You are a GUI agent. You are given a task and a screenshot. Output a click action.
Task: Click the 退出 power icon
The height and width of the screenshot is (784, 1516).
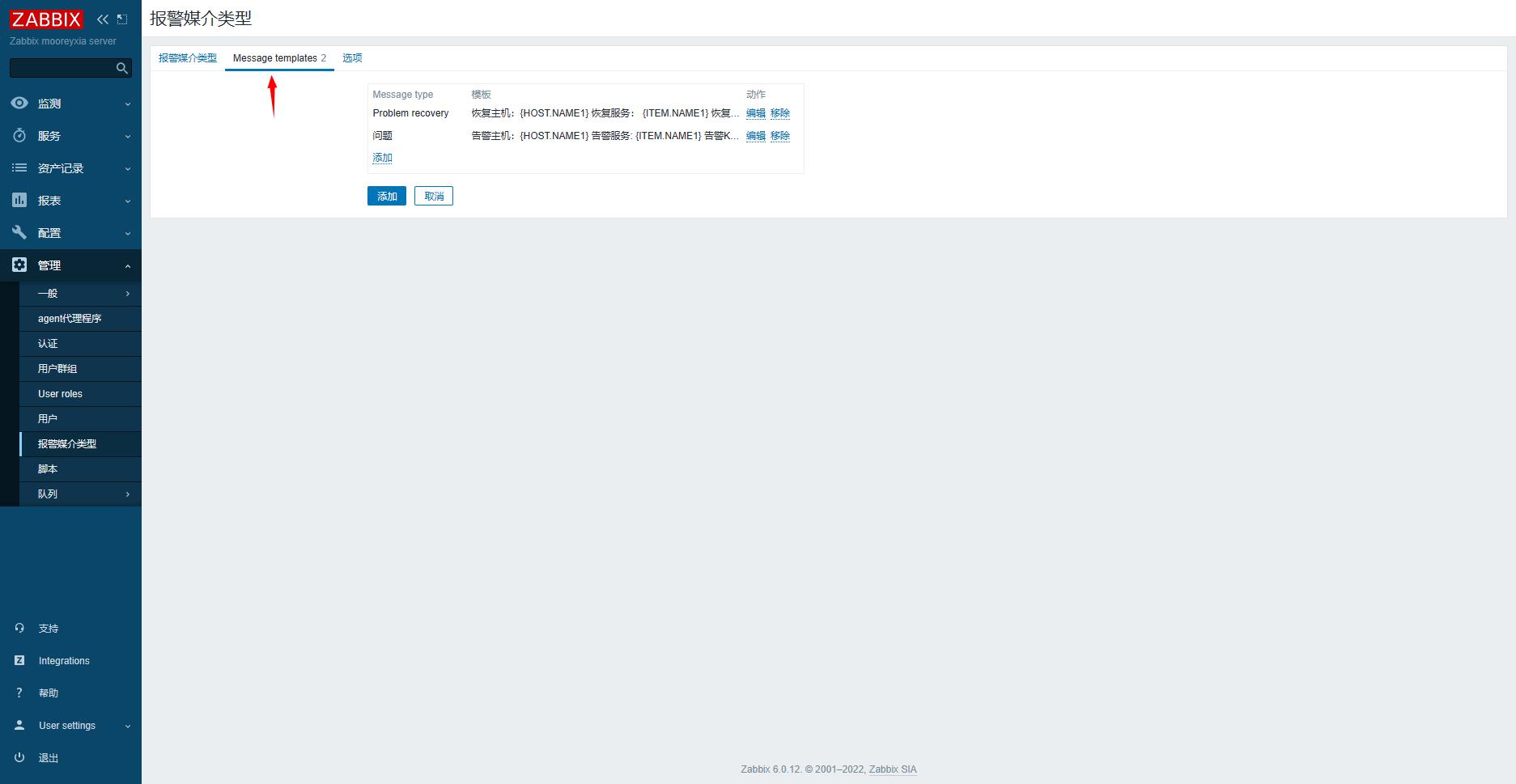[x=19, y=757]
